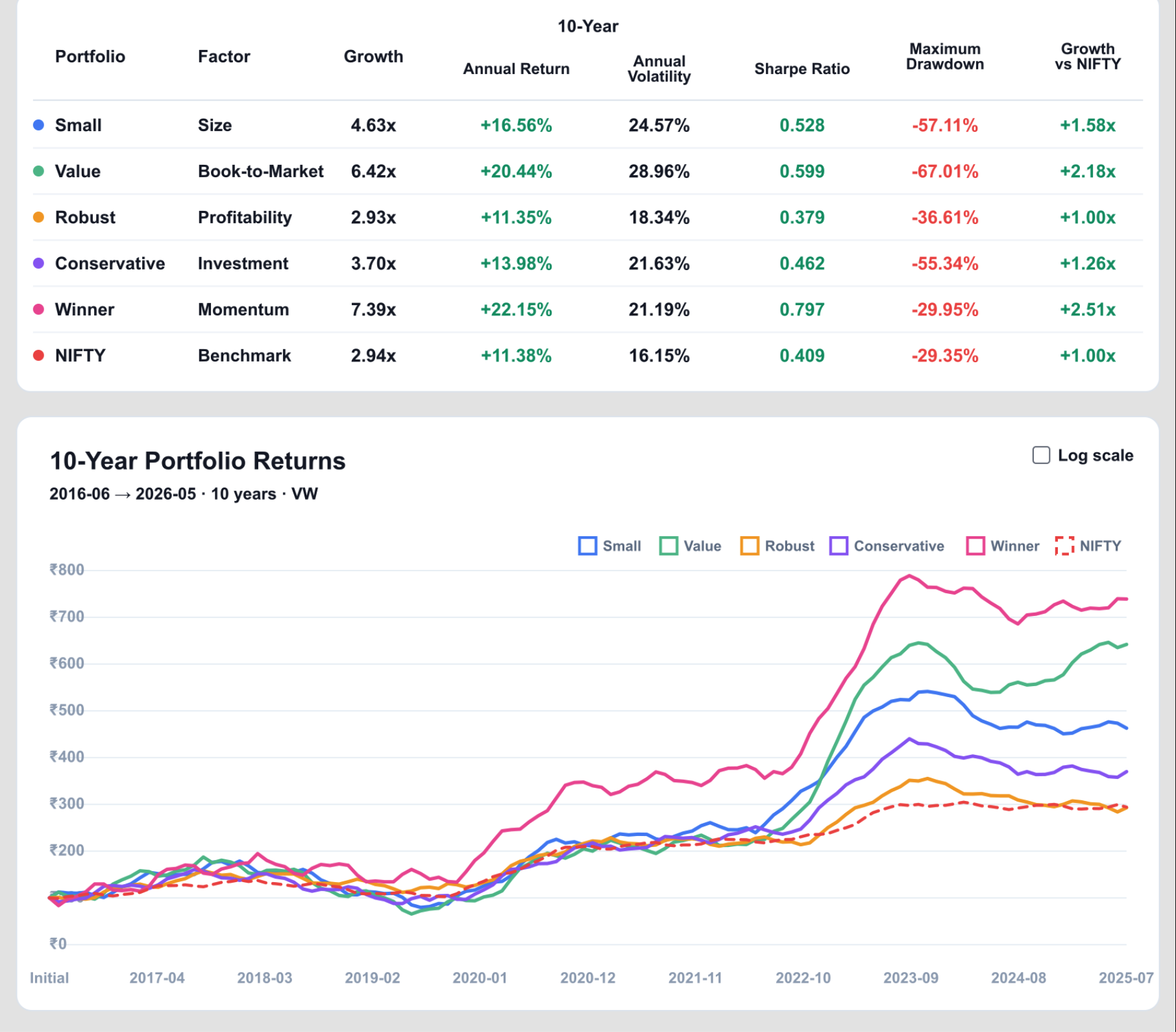This screenshot has width=1176, height=1032.
Task: Click the 10-Year table group header
Action: [588, 27]
